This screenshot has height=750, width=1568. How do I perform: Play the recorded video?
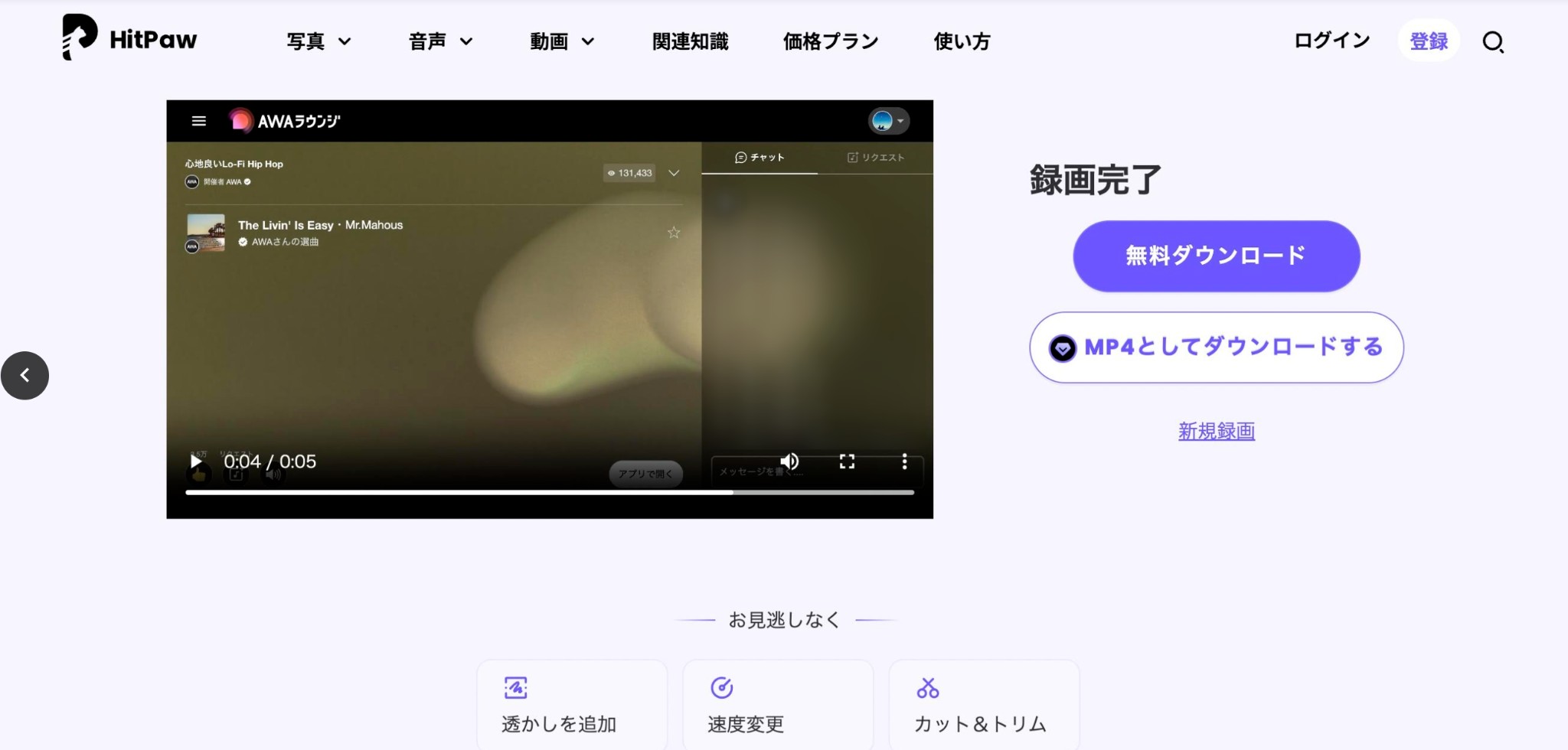196,461
